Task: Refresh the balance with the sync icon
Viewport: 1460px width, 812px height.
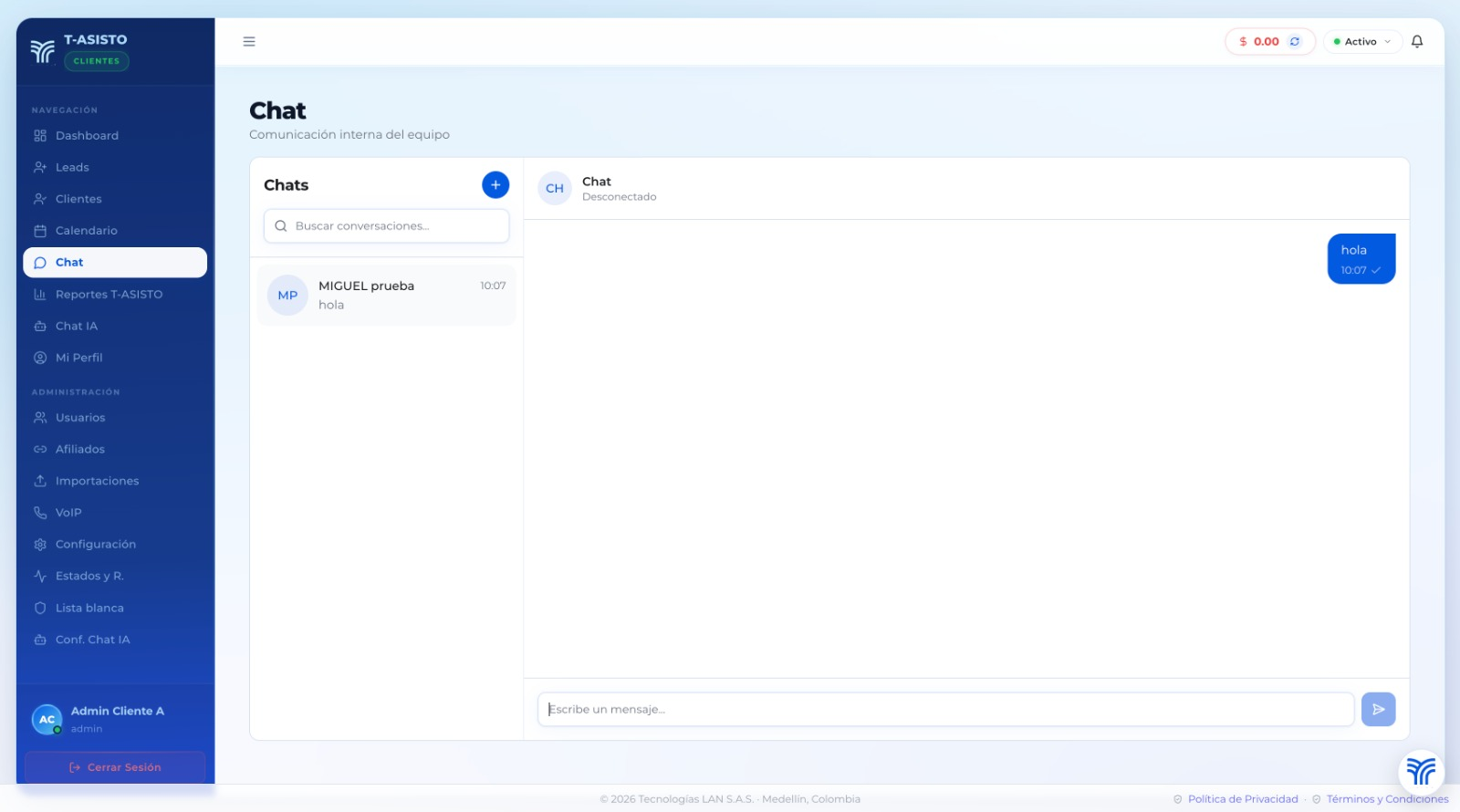Action: (x=1294, y=42)
